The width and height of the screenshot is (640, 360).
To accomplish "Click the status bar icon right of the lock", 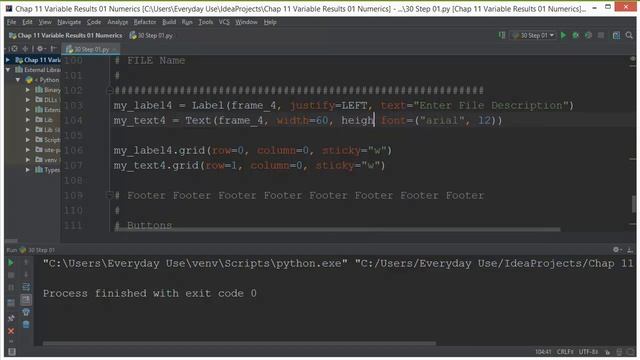I will pos(620,352).
